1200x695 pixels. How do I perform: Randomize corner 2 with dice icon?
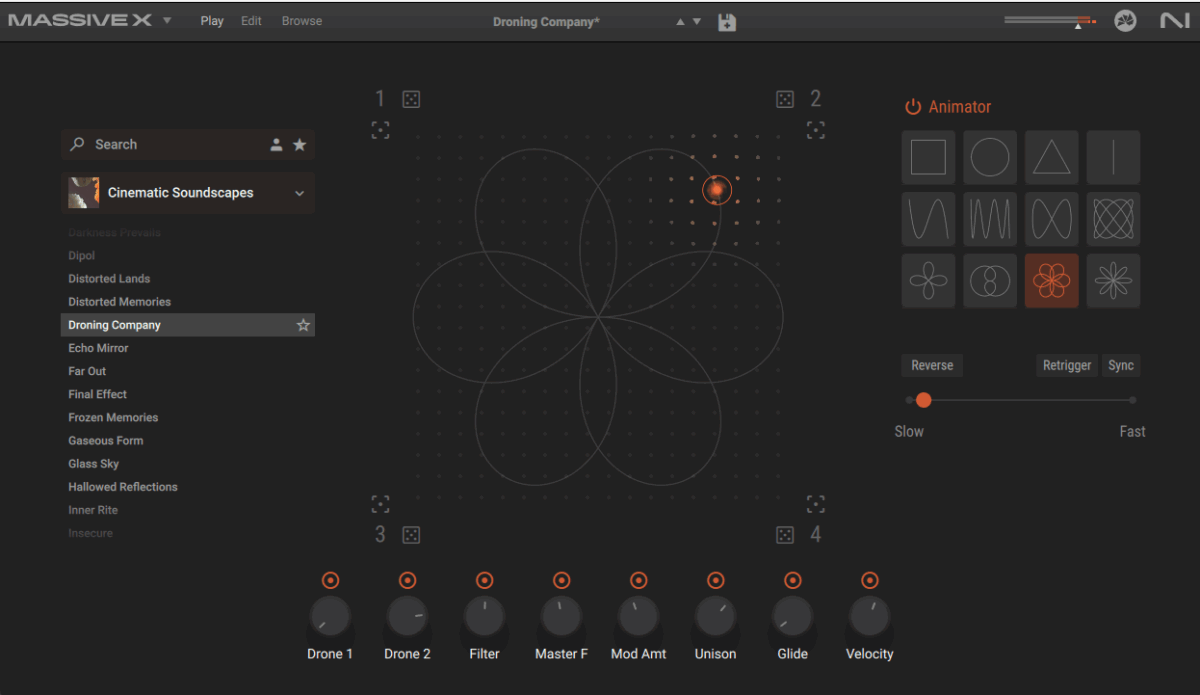pos(785,99)
